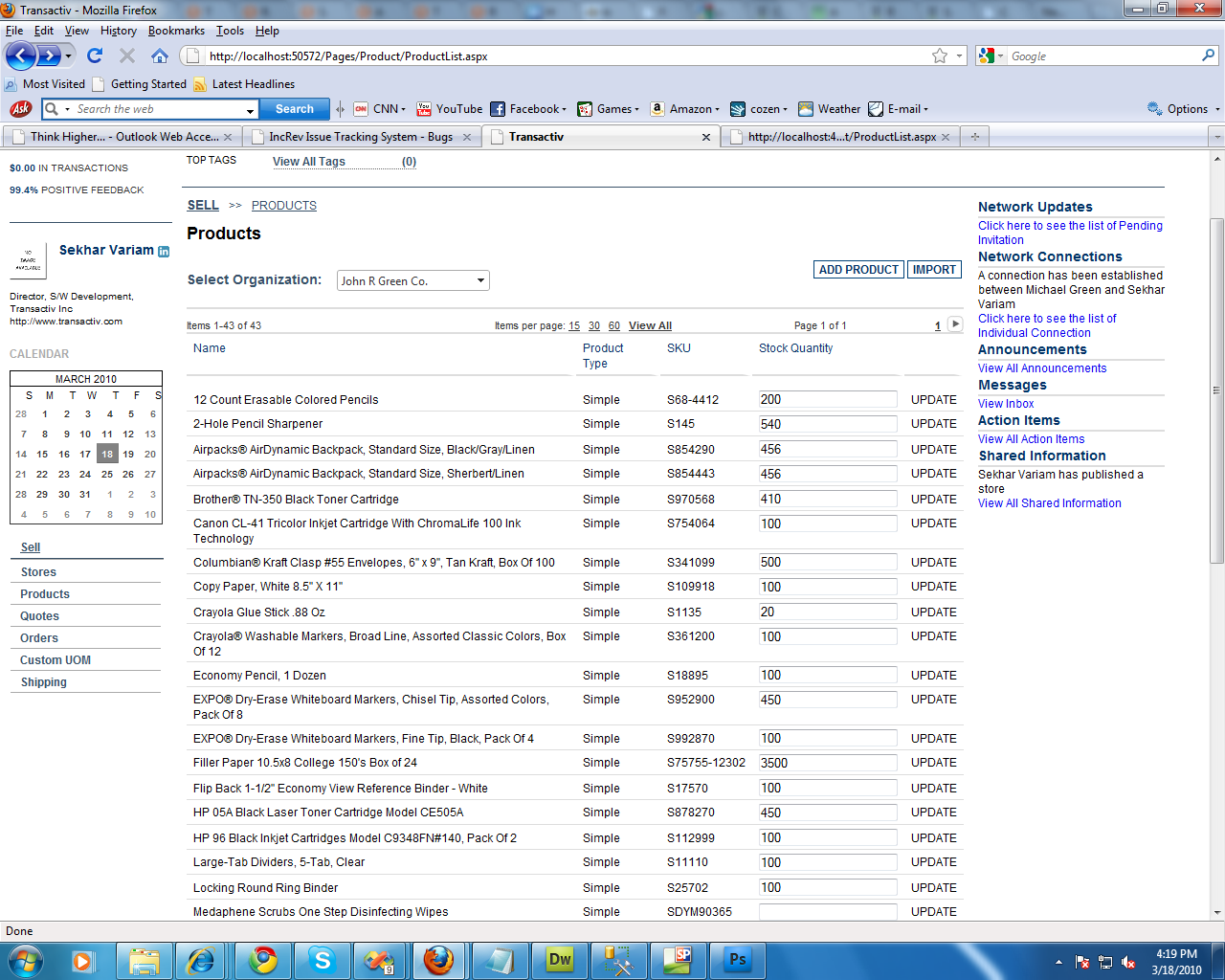
Task: Click the ADD PRODUCT button
Action: point(858,270)
